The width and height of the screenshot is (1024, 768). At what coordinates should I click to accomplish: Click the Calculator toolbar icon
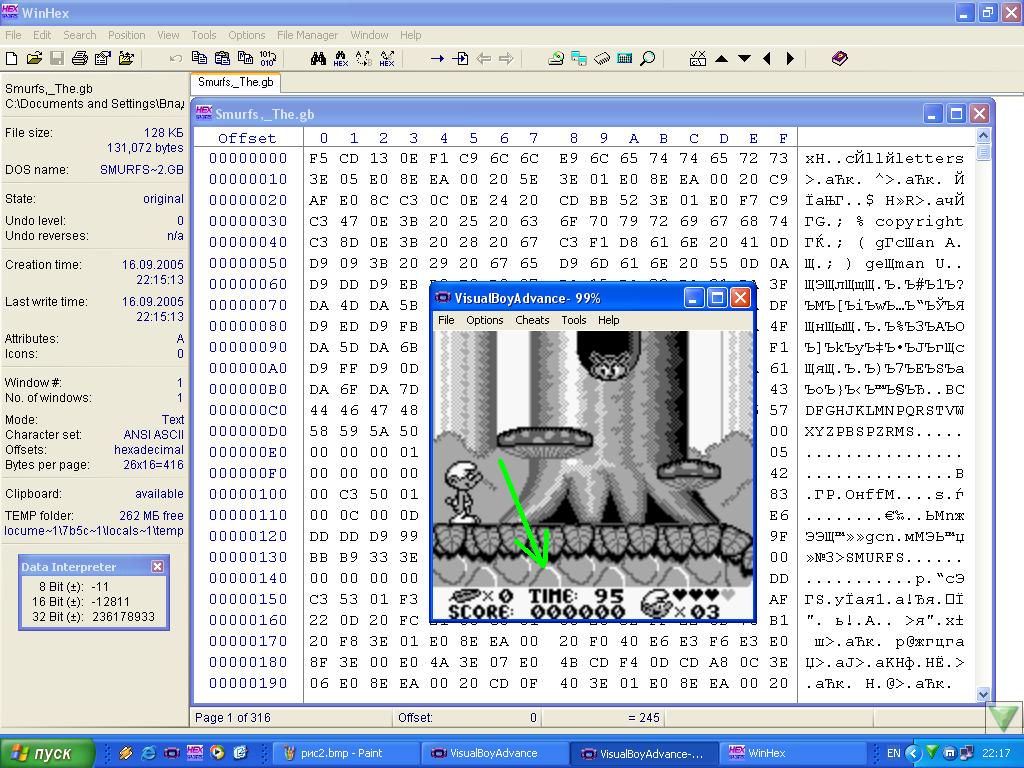(624, 59)
